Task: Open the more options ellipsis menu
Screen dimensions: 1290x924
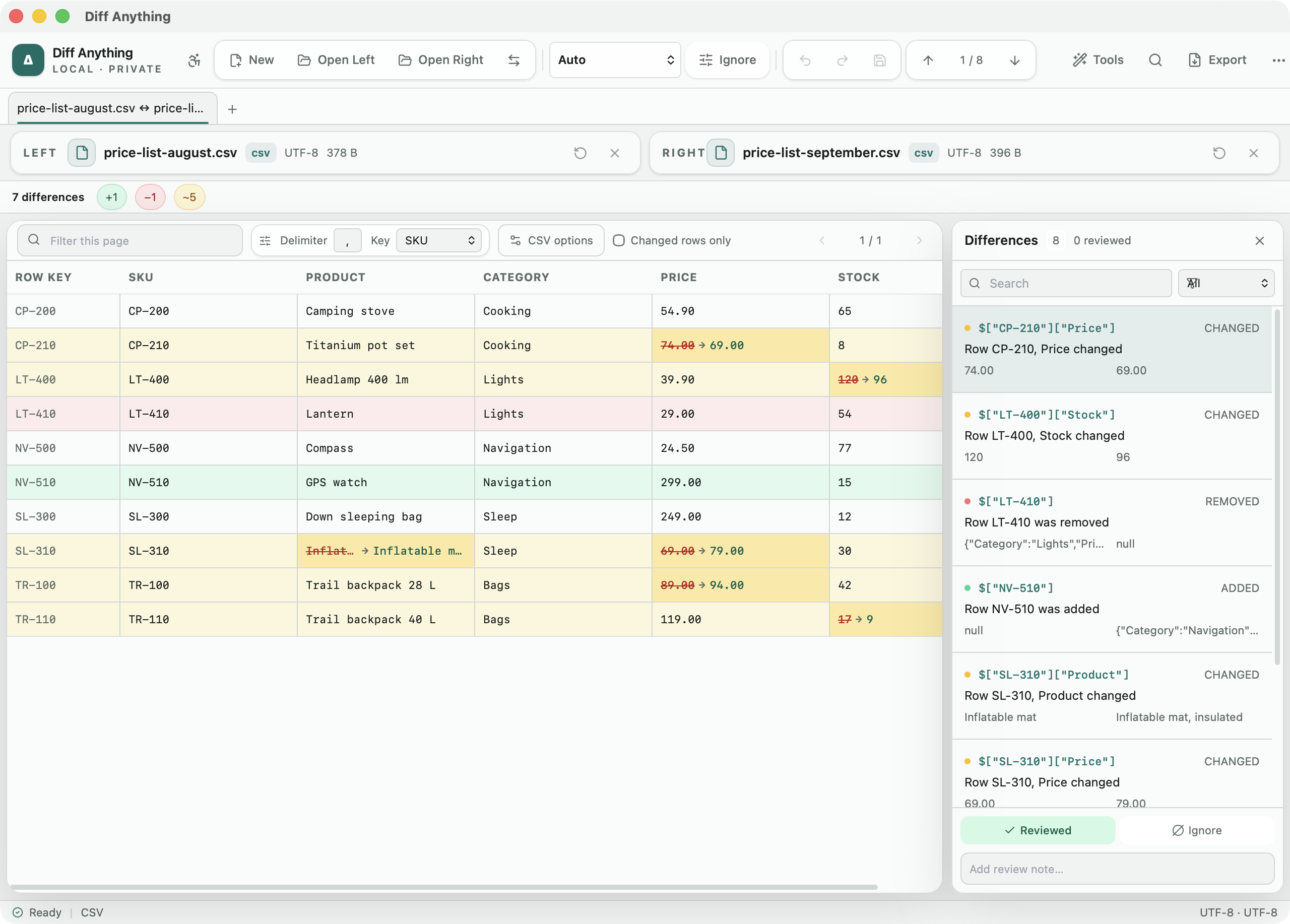Action: point(1278,60)
